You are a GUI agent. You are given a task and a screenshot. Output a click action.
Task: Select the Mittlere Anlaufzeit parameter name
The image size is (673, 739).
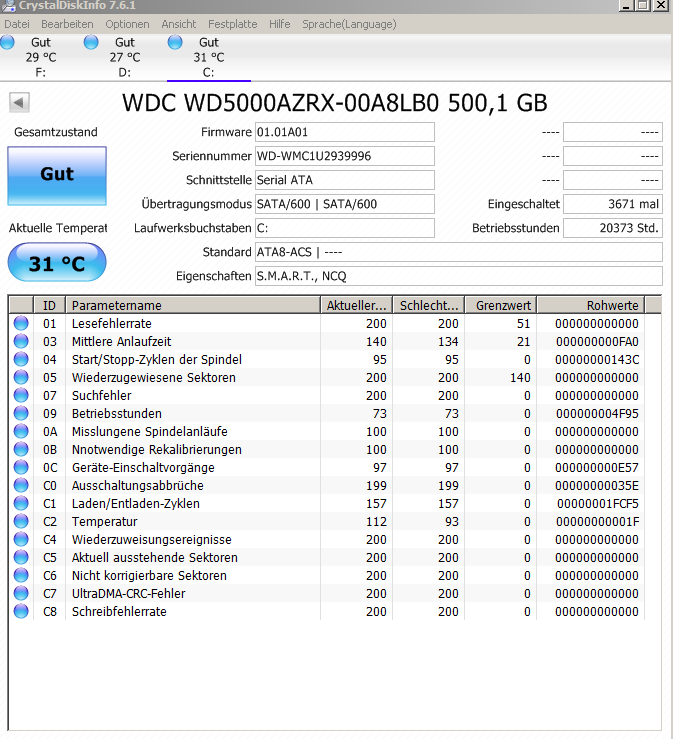pos(122,342)
